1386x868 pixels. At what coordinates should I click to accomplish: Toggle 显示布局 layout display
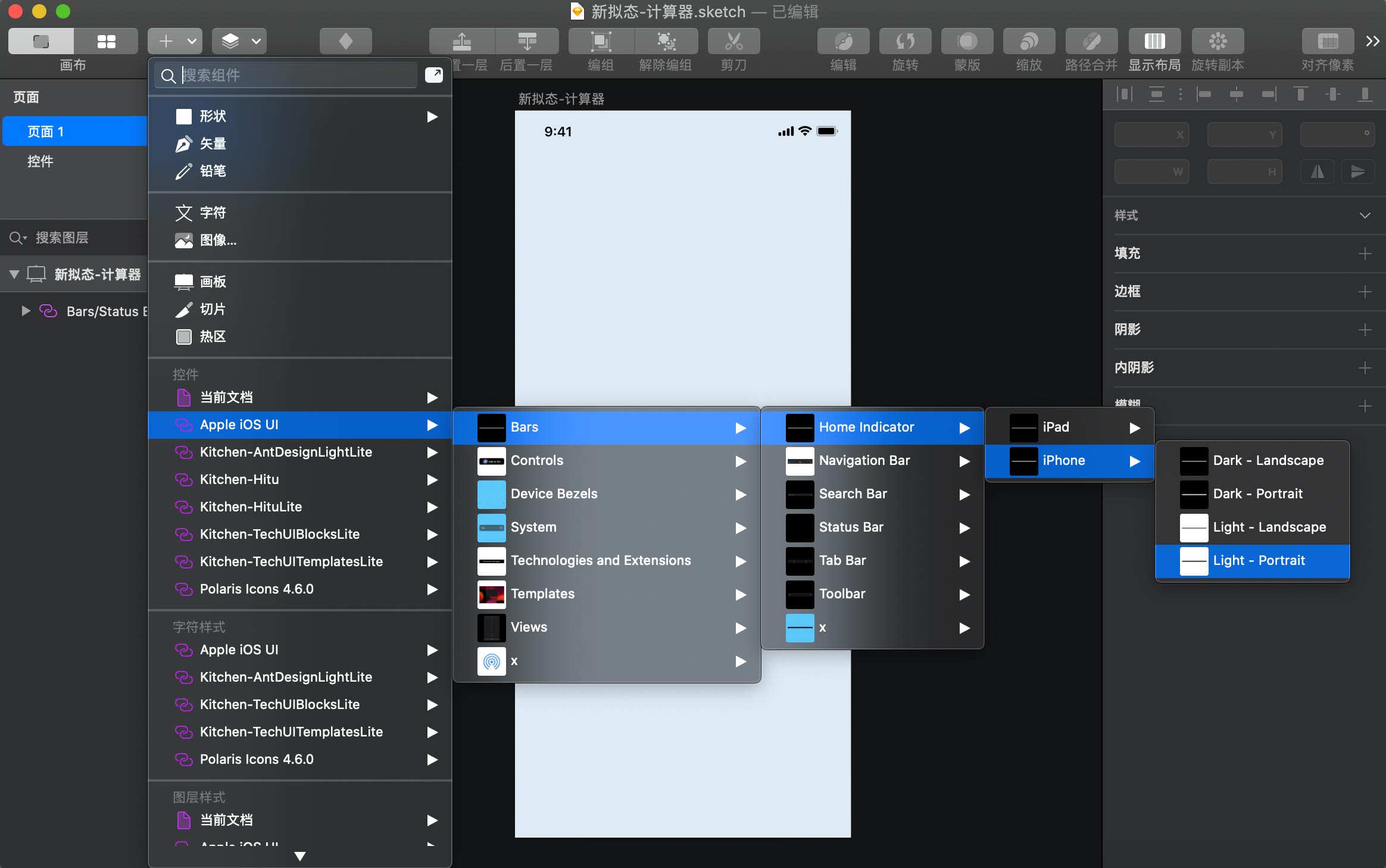click(x=1154, y=41)
